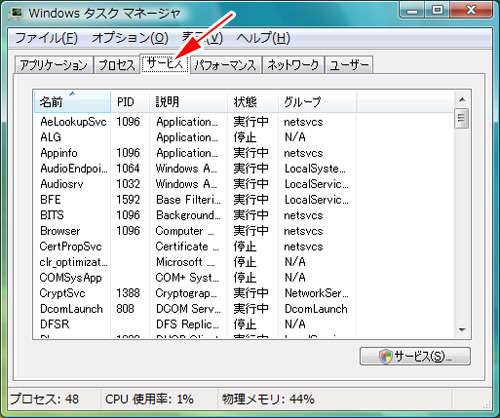Image resolution: width=500 pixels, height=418 pixels.
Task: Sort by the PID column header
Action: (x=130, y=101)
